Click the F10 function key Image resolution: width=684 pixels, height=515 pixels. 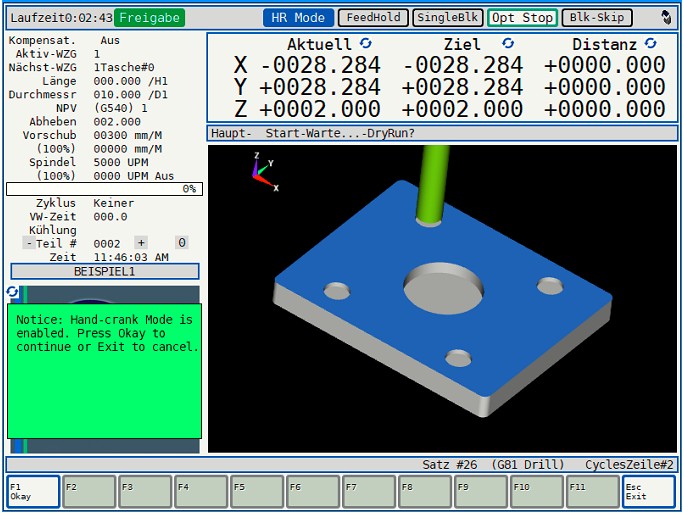coord(537,492)
